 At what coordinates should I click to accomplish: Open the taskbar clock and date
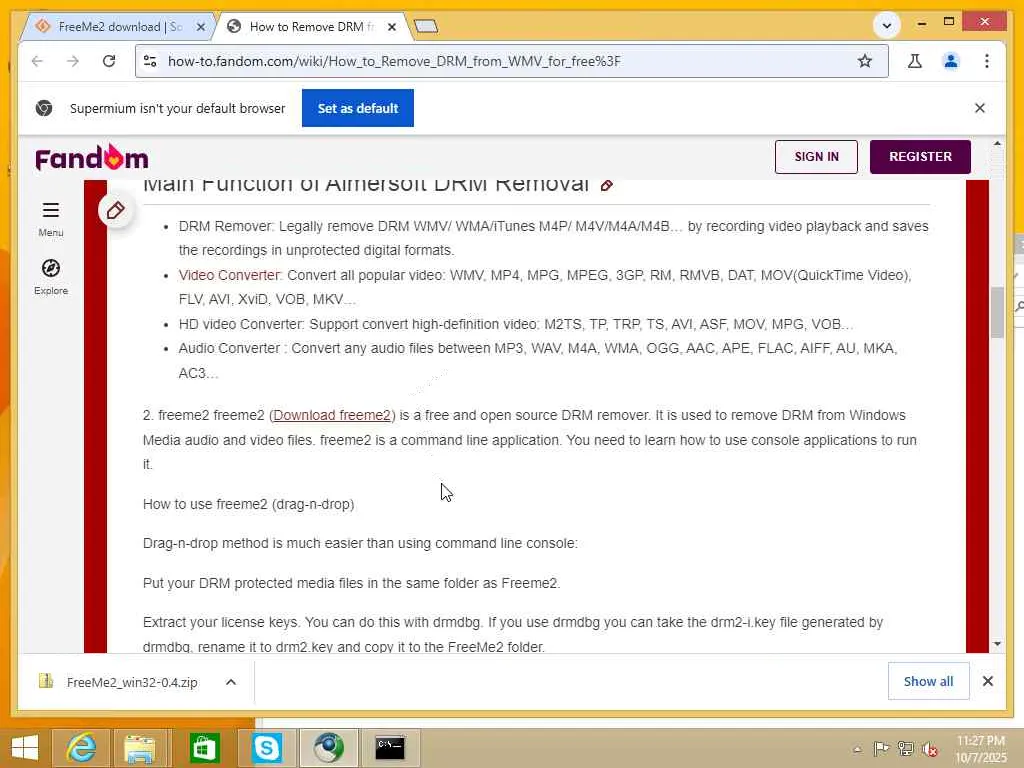[981, 749]
